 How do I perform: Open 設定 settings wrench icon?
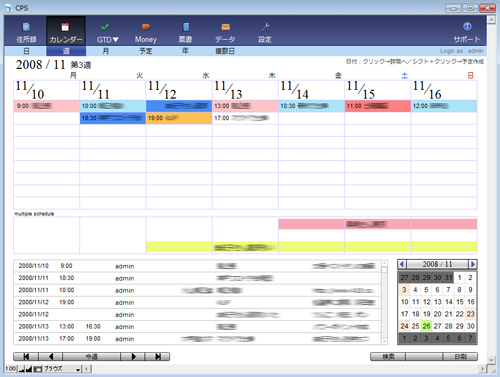(265, 27)
